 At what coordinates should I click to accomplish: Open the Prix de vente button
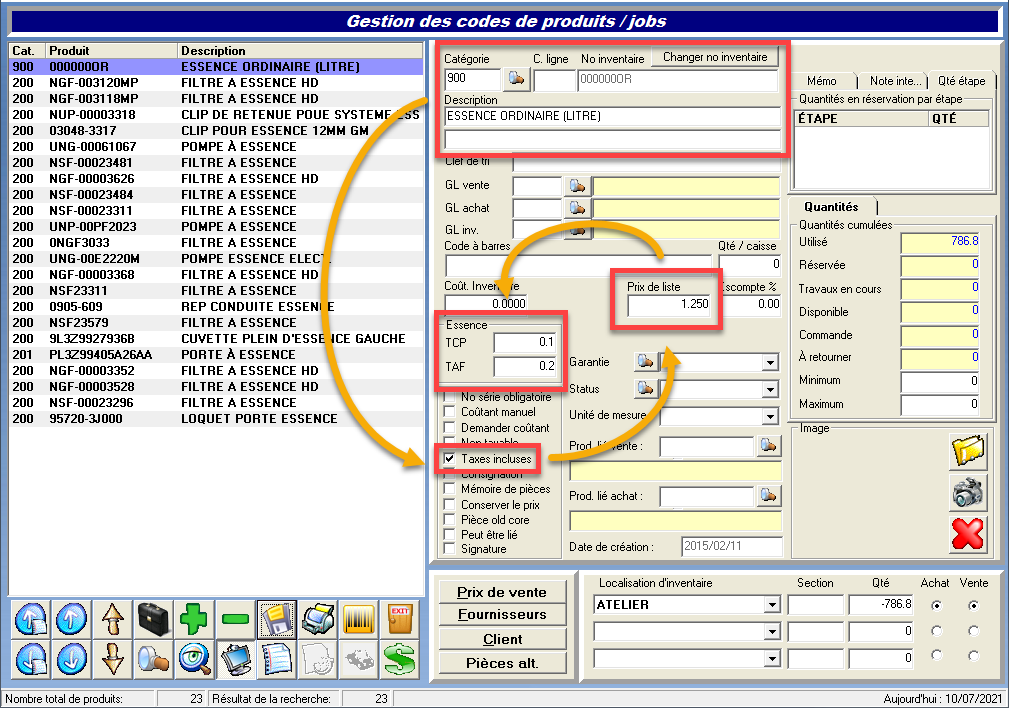click(502, 592)
